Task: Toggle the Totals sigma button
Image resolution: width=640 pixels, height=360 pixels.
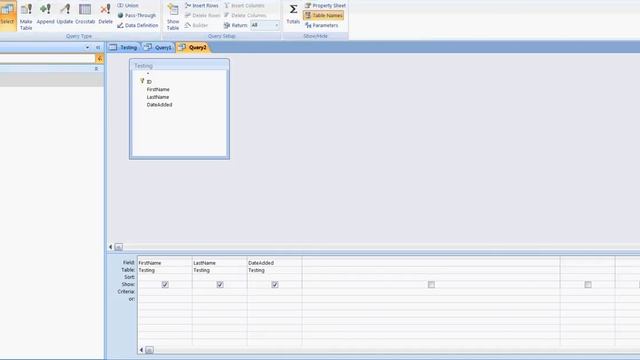Action: click(x=293, y=14)
